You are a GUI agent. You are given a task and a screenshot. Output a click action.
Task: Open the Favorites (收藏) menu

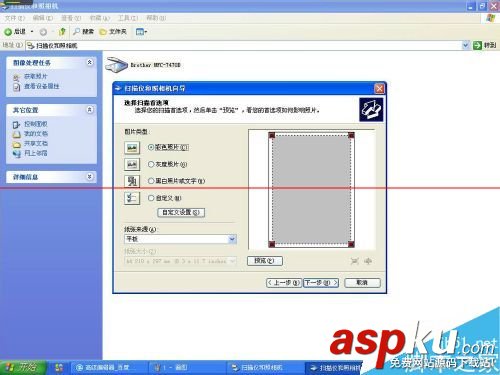[x=100, y=18]
